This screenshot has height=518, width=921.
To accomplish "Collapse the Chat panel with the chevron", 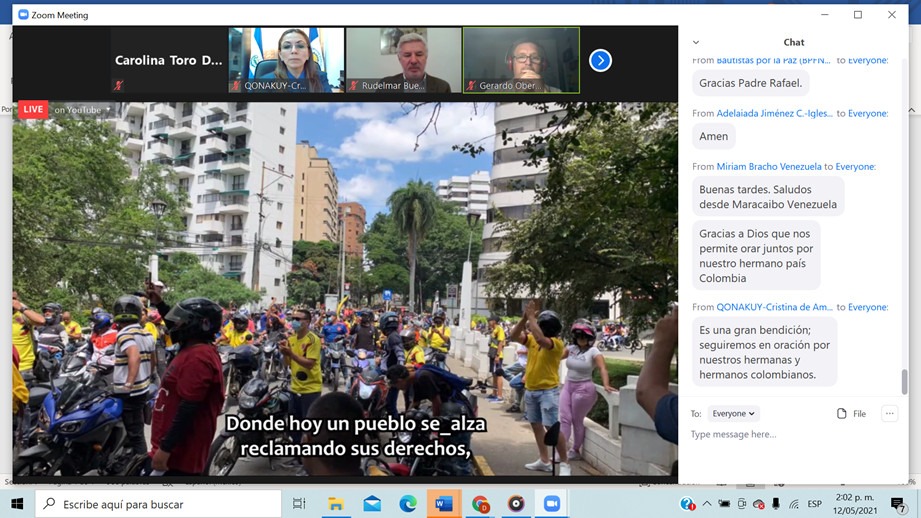I will point(696,42).
